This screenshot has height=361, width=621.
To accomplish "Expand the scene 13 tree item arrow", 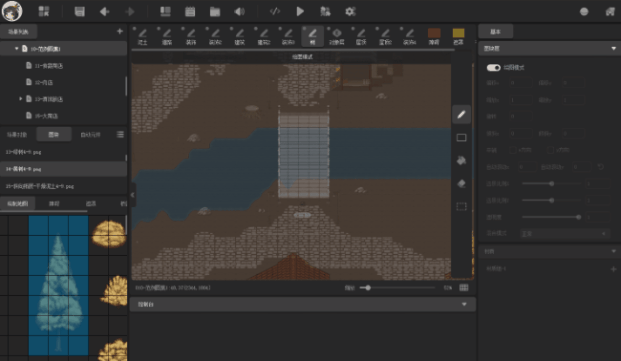I will pos(21,99).
